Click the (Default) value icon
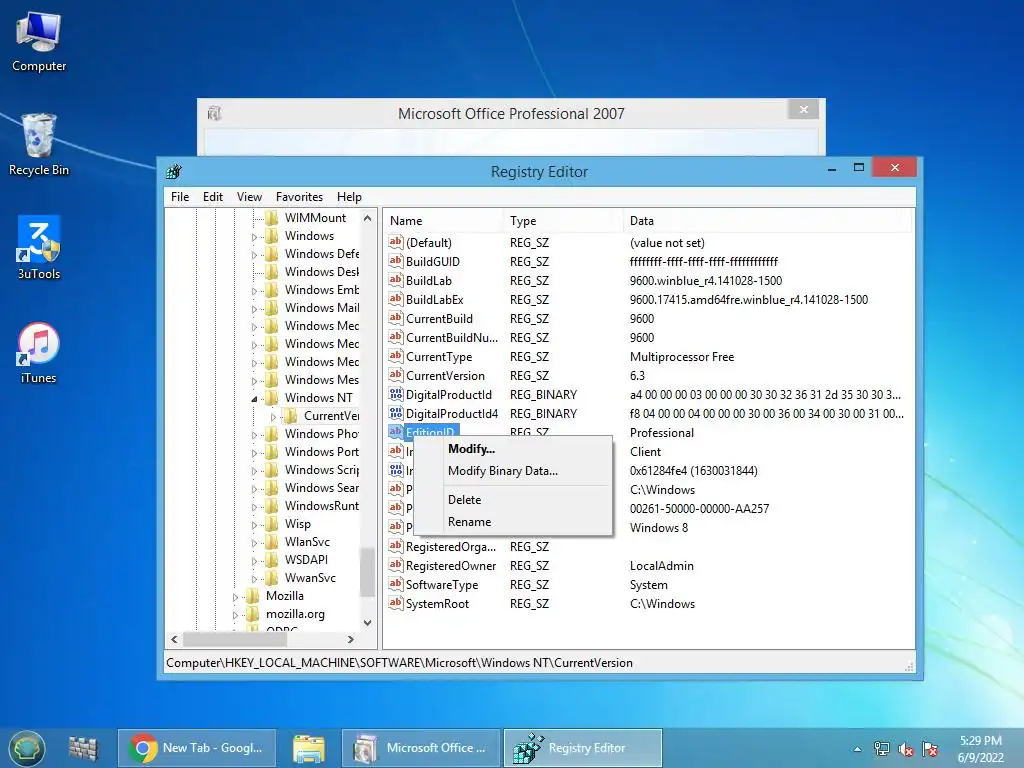This screenshot has height=768, width=1024. 396,242
